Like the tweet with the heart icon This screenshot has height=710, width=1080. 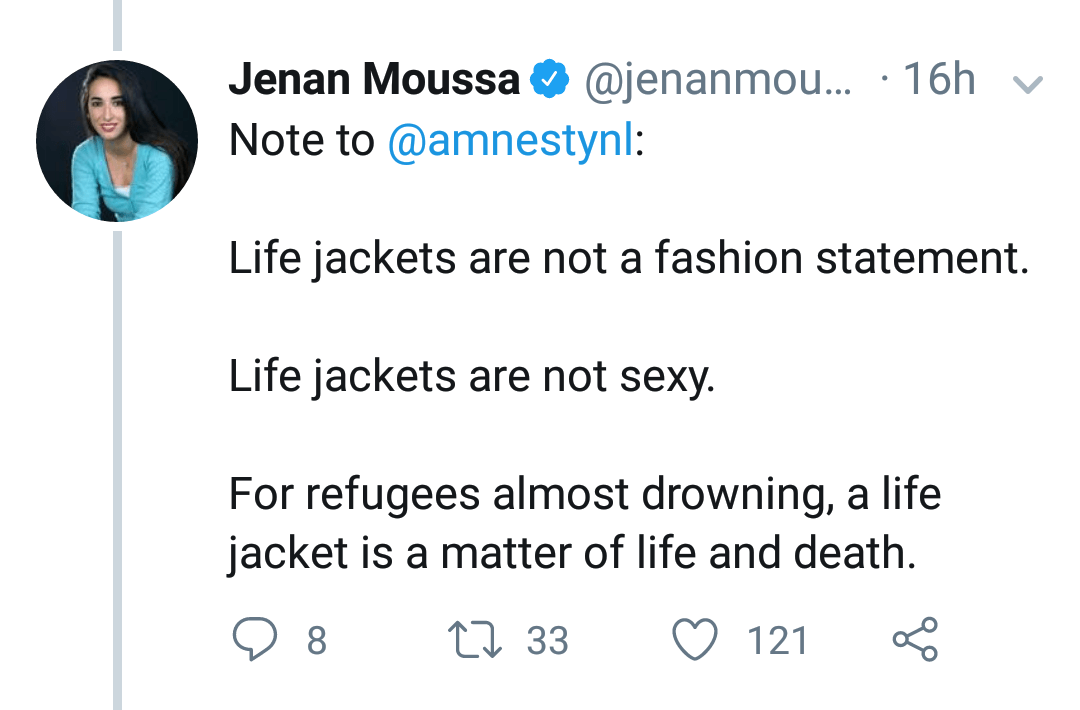[696, 639]
